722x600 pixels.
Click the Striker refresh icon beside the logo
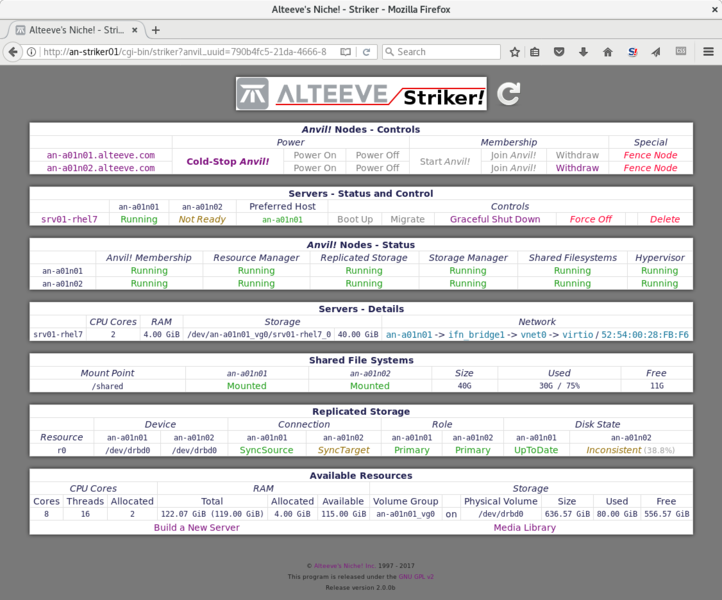tap(509, 94)
